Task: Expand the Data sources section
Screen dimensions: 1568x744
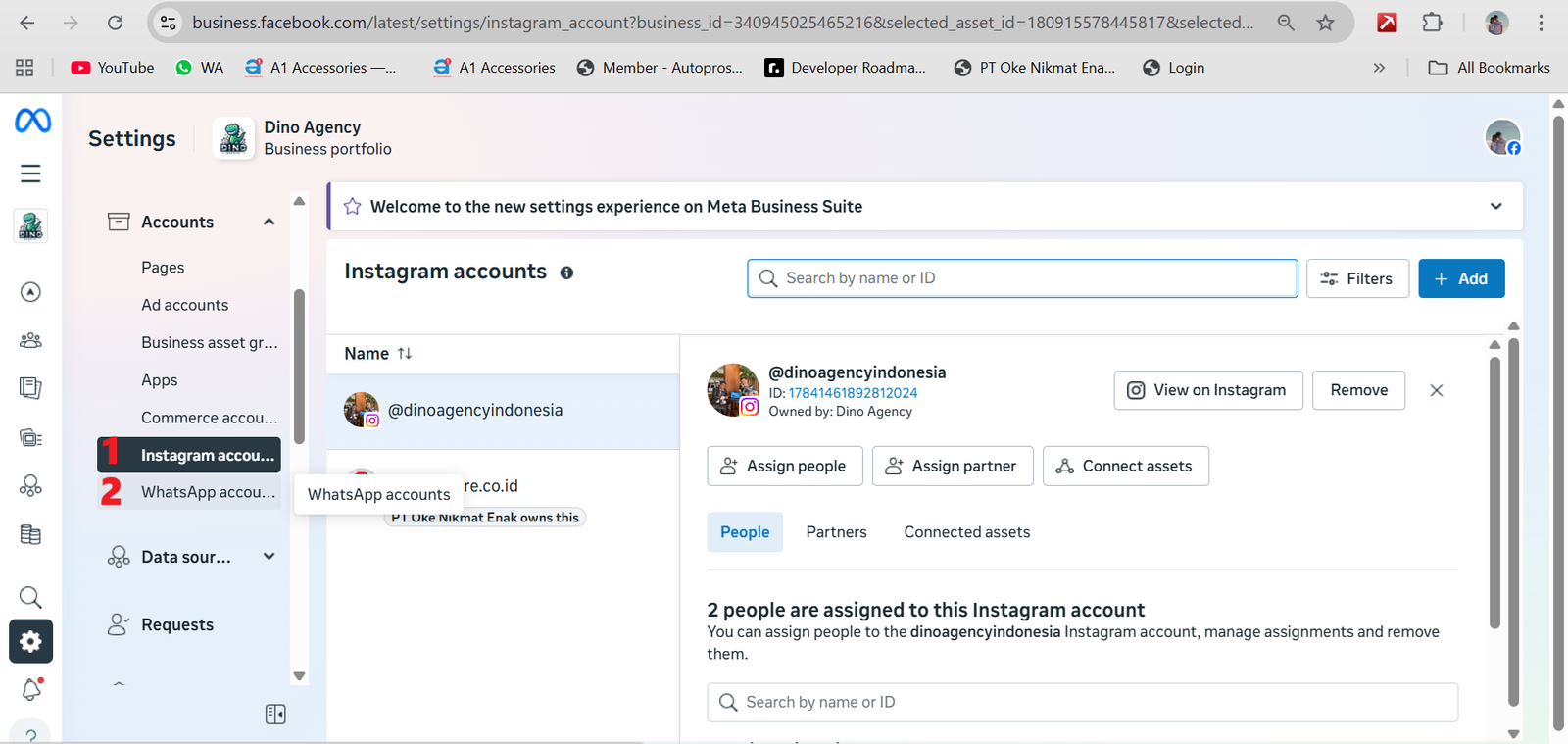Action: click(269, 557)
